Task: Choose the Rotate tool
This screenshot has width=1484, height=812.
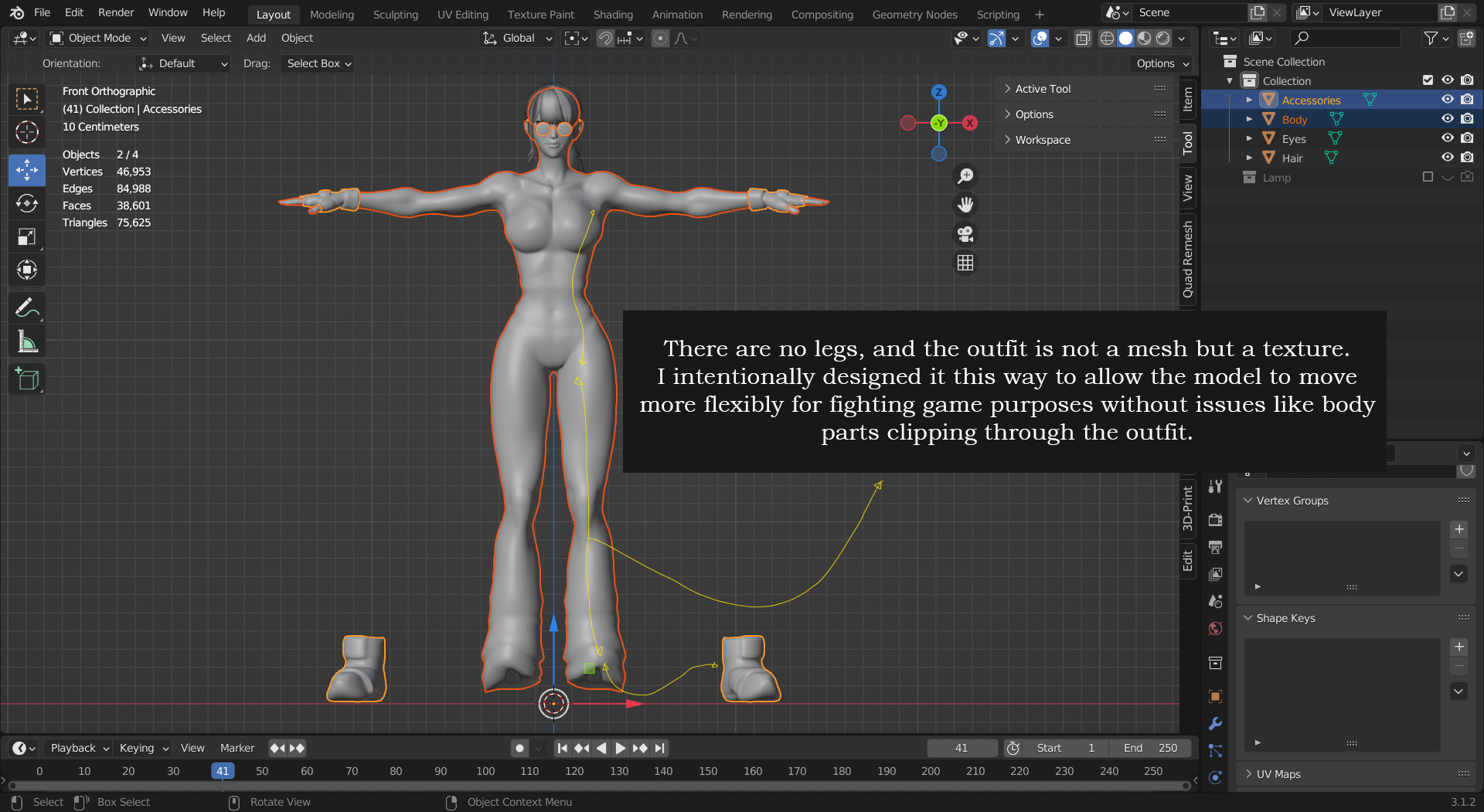Action: point(27,203)
